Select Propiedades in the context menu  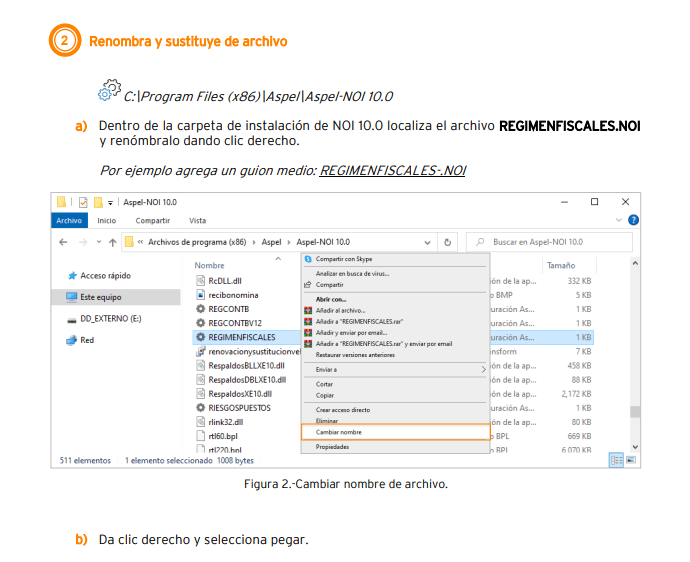[332, 447]
